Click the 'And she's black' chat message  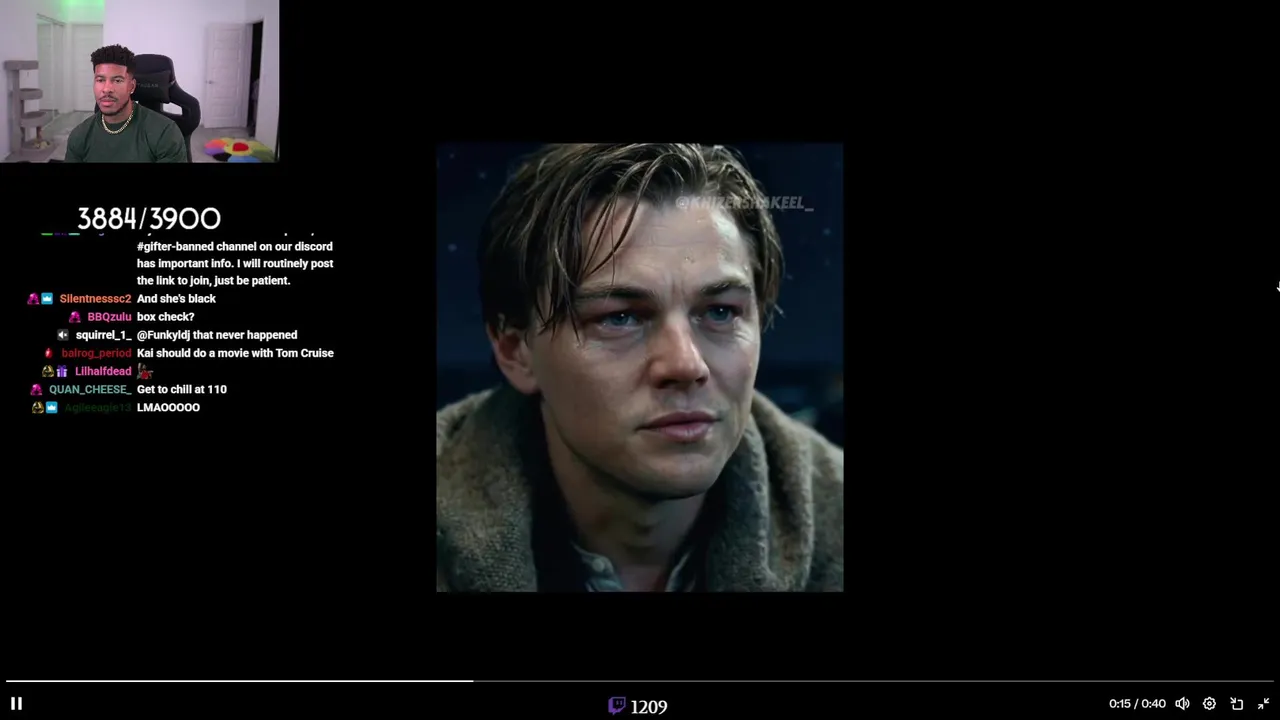[176, 299]
